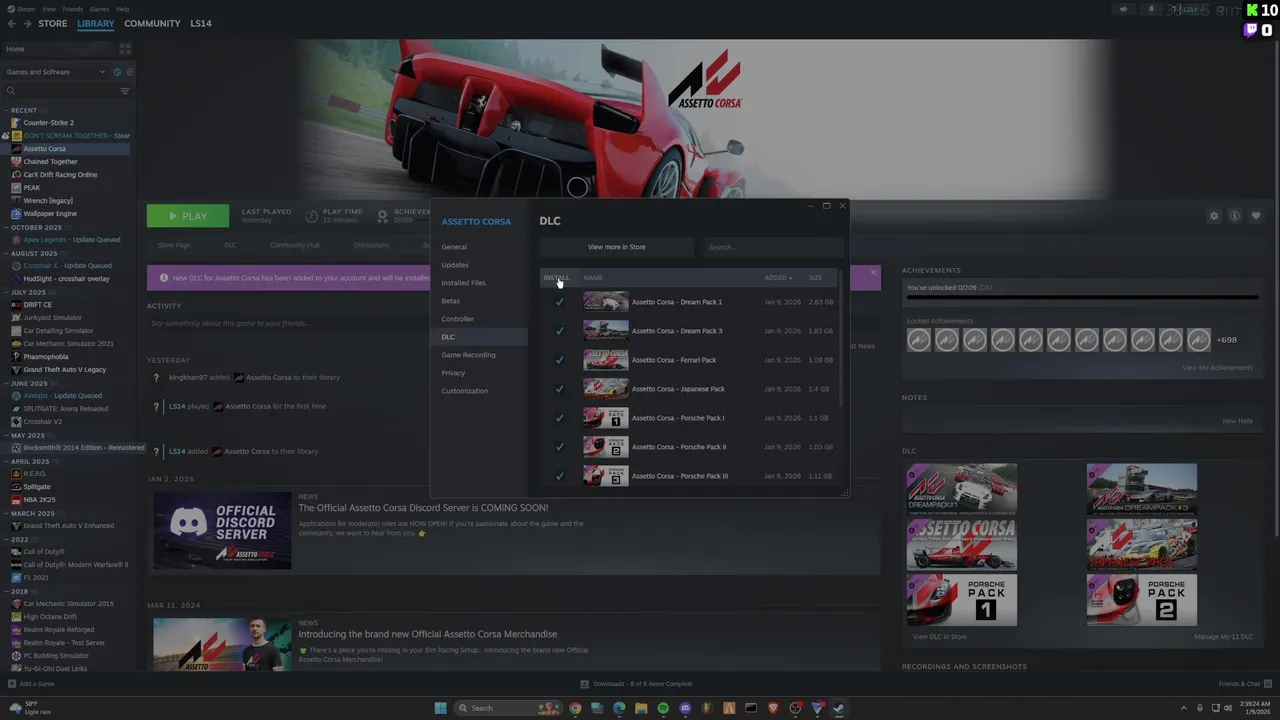Select CarX Drift Racing Online in the library
This screenshot has height=720, width=1280.
pos(60,175)
